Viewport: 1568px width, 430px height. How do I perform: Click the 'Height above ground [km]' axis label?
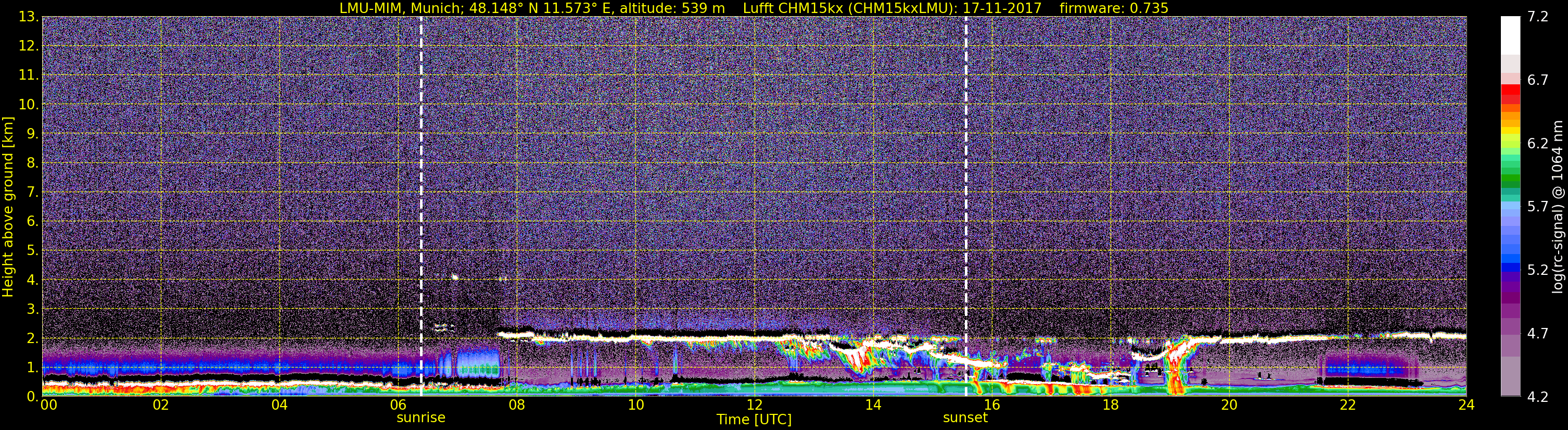click(x=8, y=207)
